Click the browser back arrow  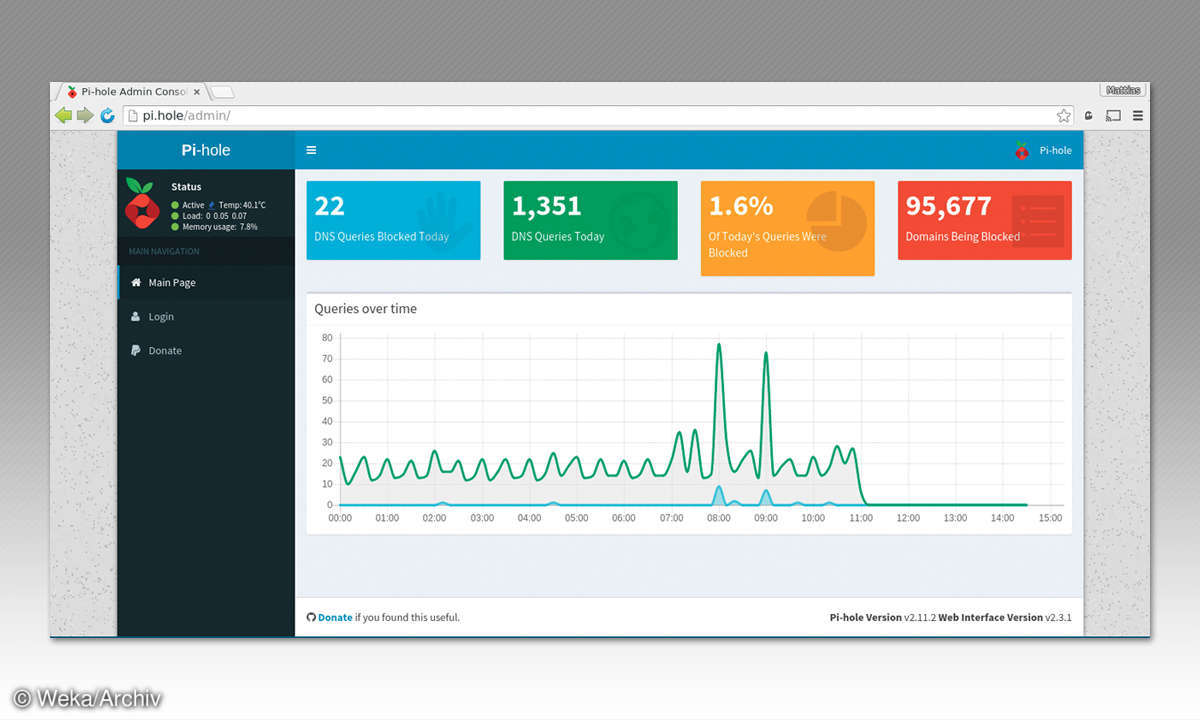coord(63,116)
